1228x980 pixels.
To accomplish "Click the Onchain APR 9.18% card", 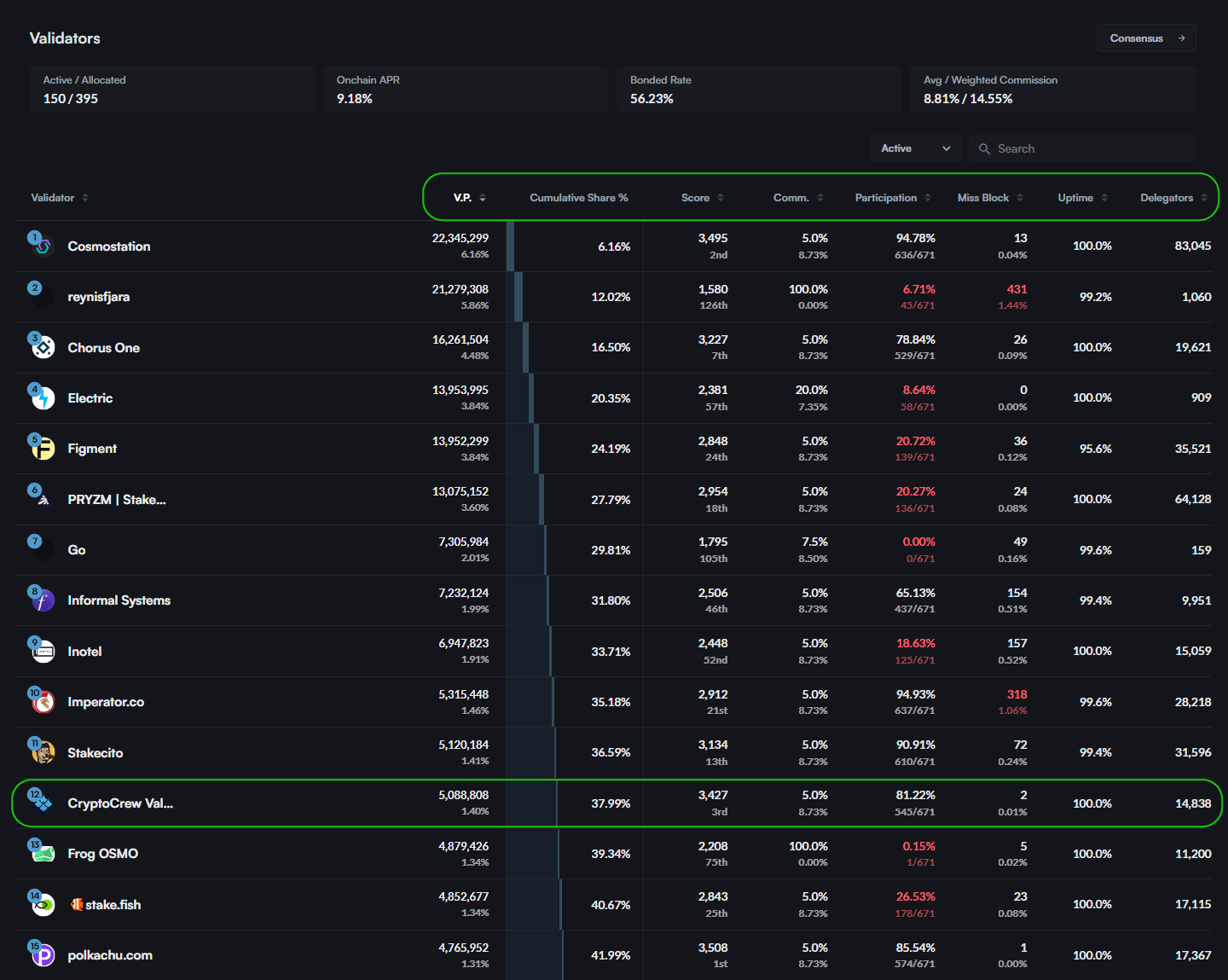I will 466,89.
